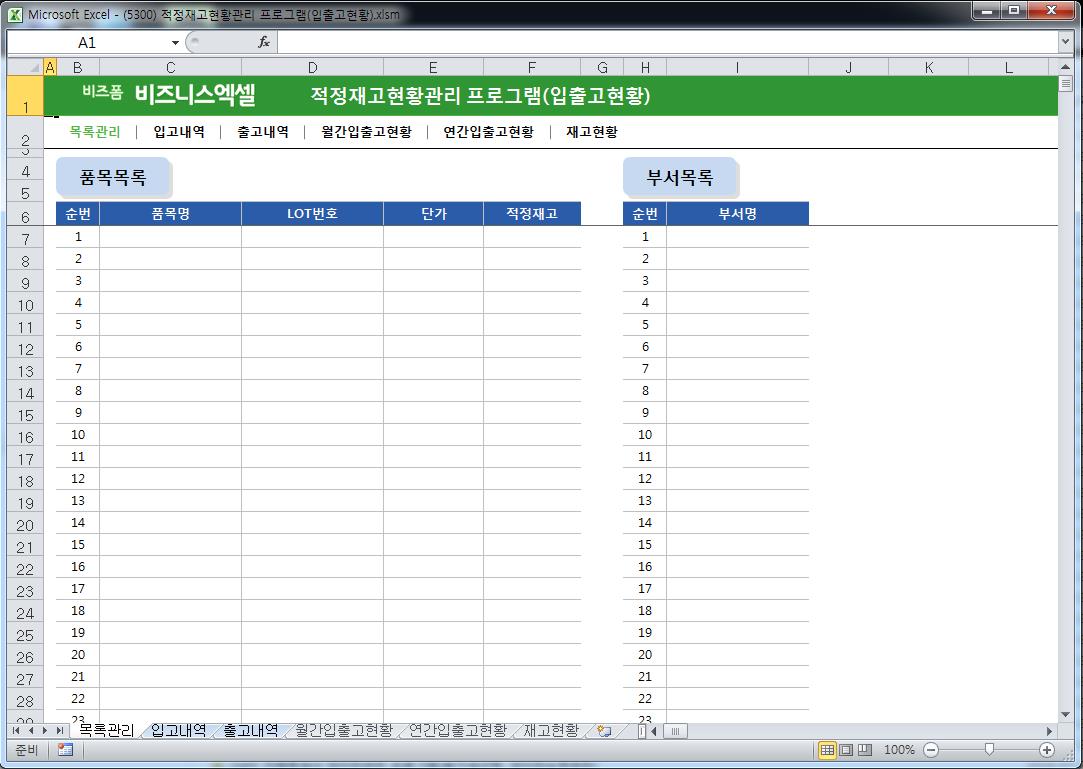The width and height of the screenshot is (1083, 769).
Task: Click the Name Box showing A1
Action: (88, 43)
